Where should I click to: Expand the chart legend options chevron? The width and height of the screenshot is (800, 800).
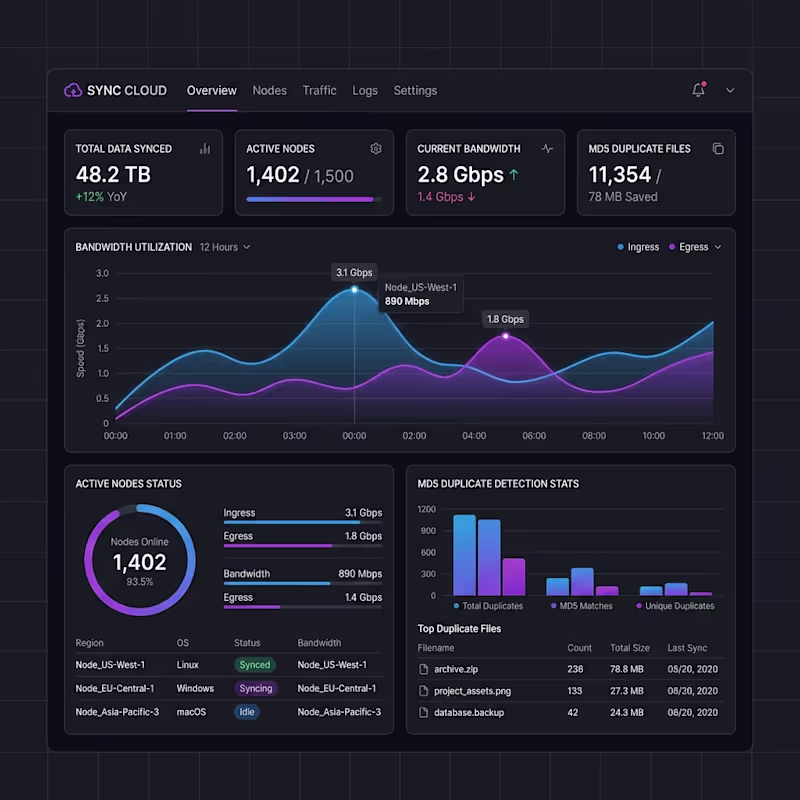tap(718, 247)
